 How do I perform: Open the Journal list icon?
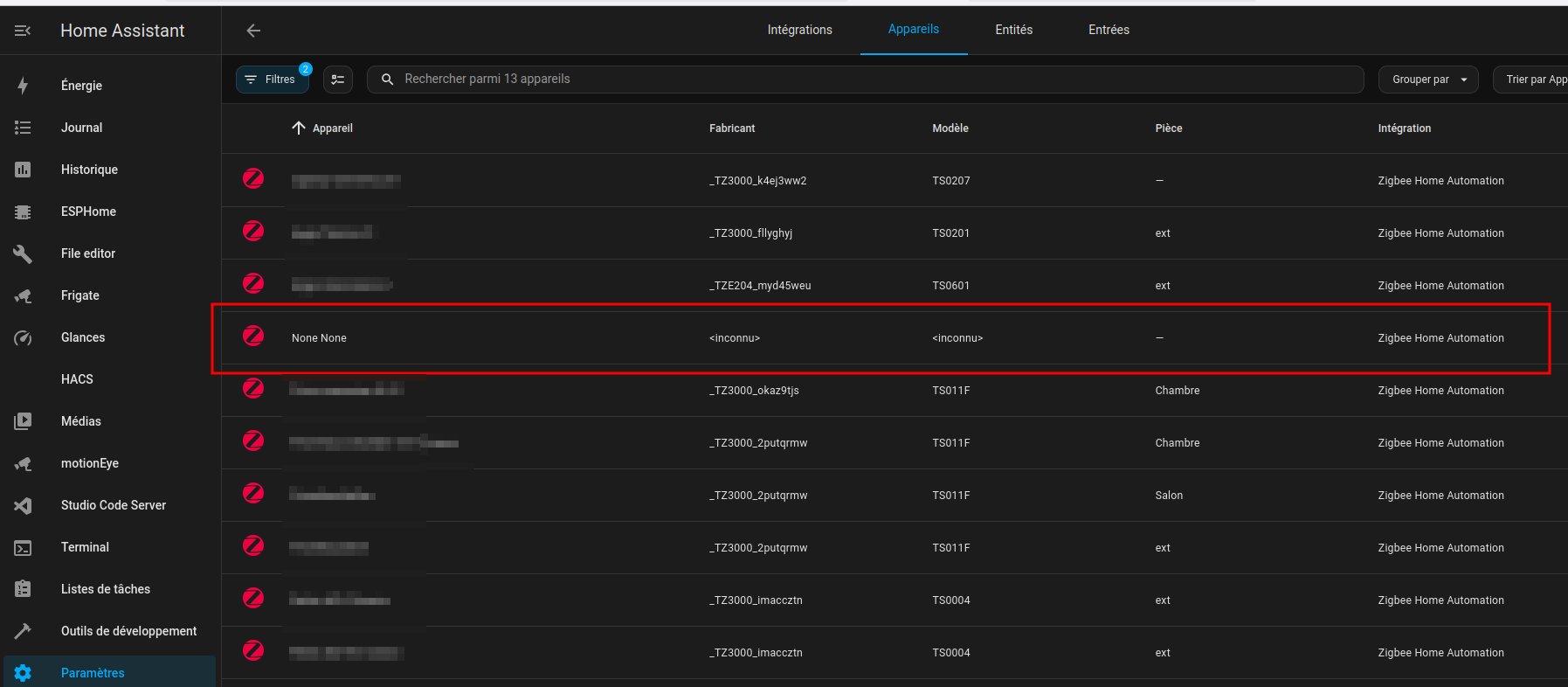(x=23, y=128)
